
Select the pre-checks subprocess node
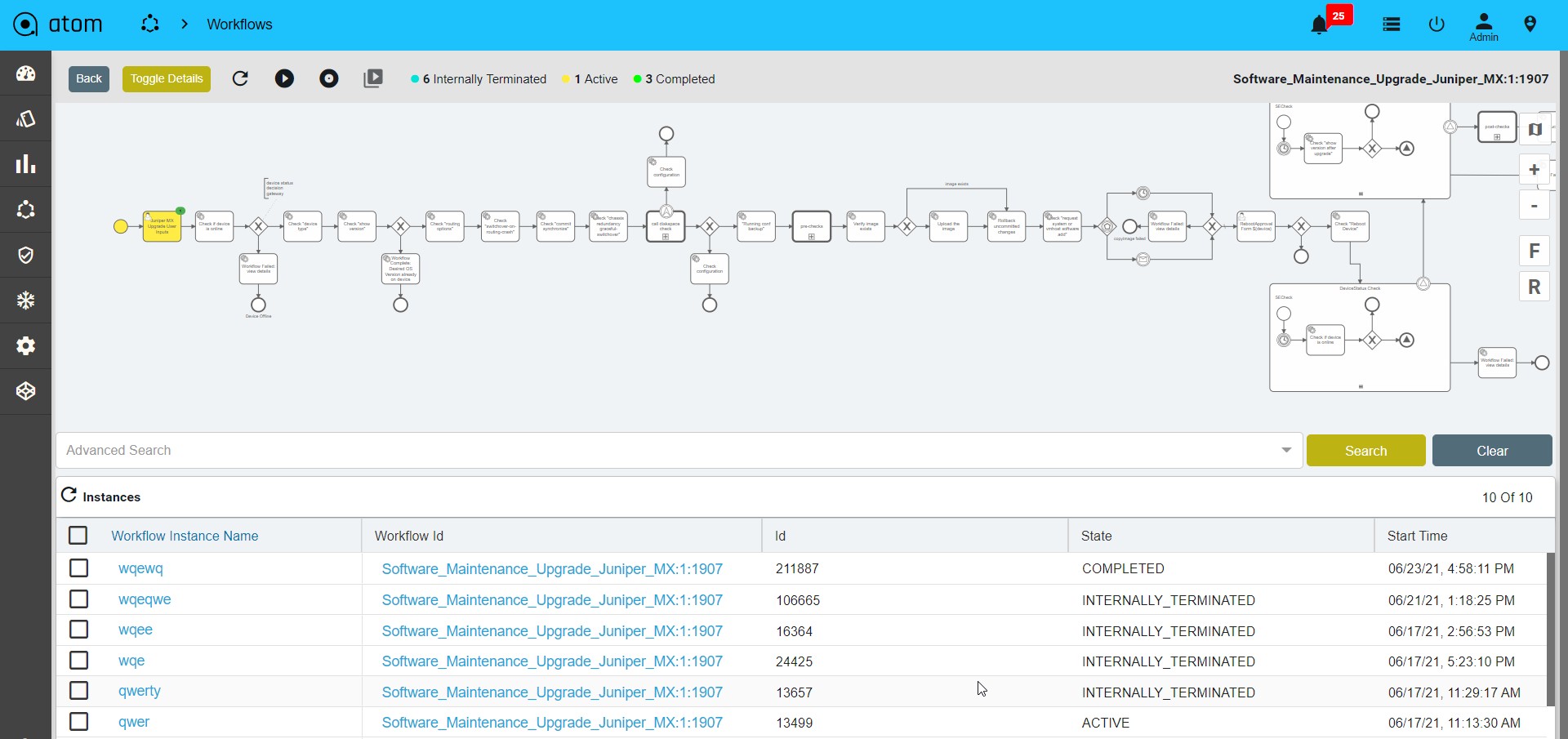coord(812,226)
